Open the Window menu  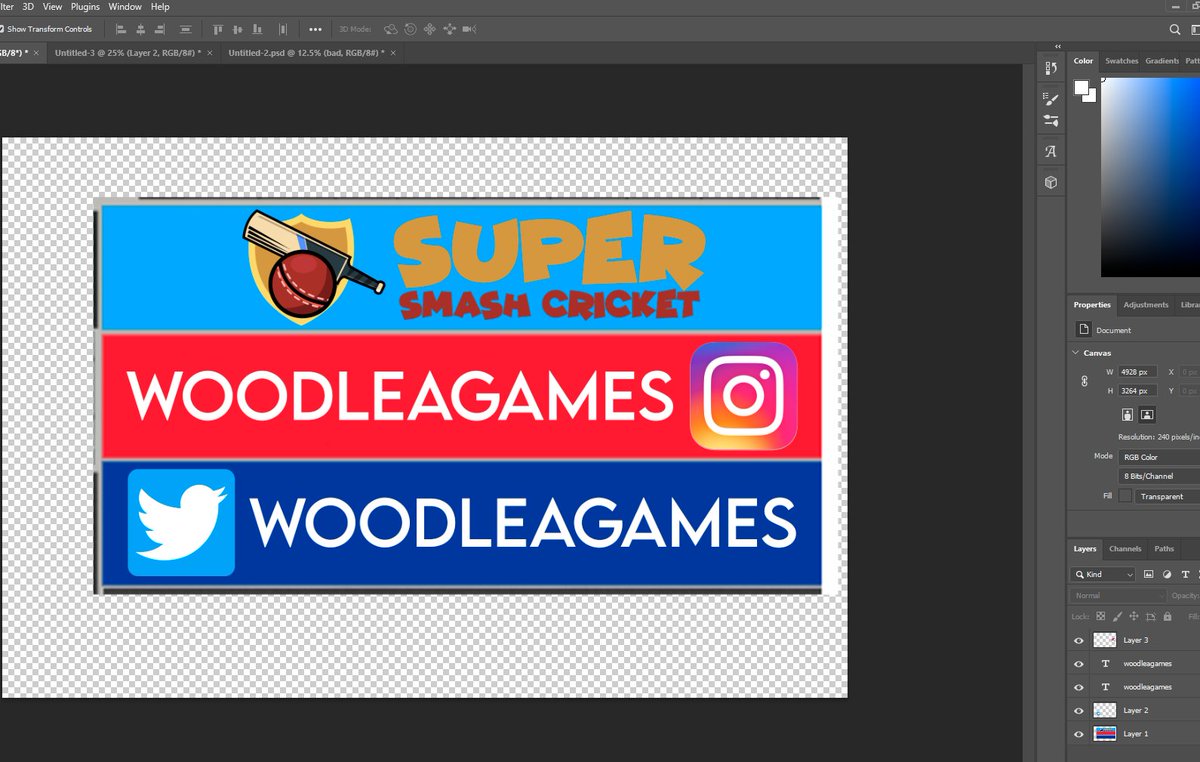(x=125, y=7)
